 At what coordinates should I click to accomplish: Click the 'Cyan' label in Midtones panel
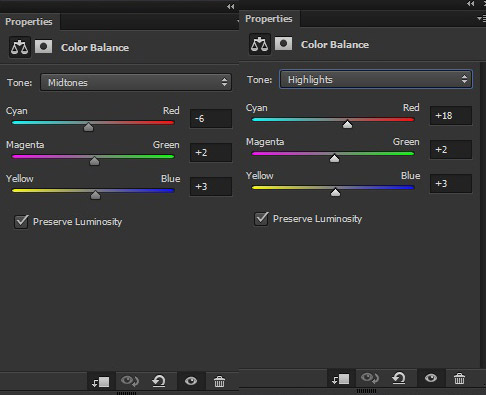(x=17, y=111)
